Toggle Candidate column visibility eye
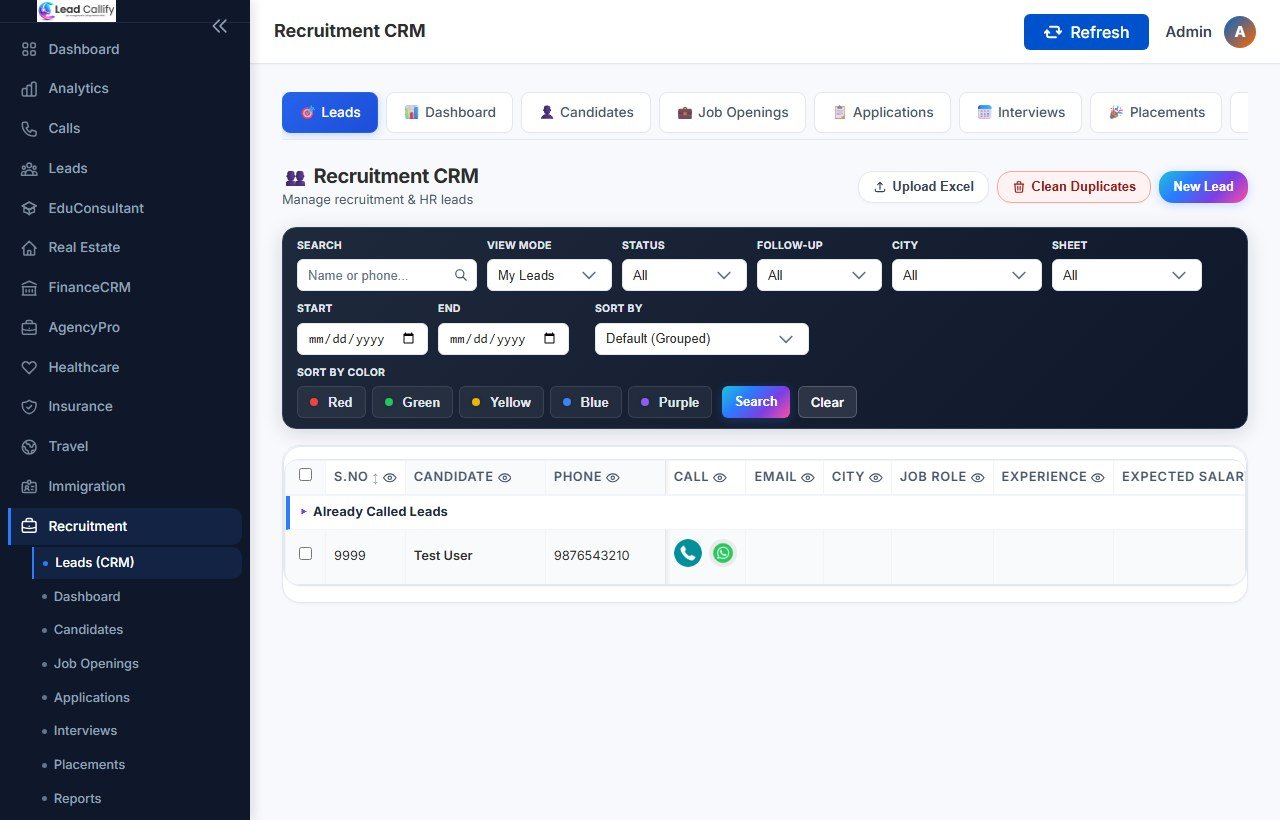The image size is (1280, 820). pyautogui.click(x=505, y=478)
